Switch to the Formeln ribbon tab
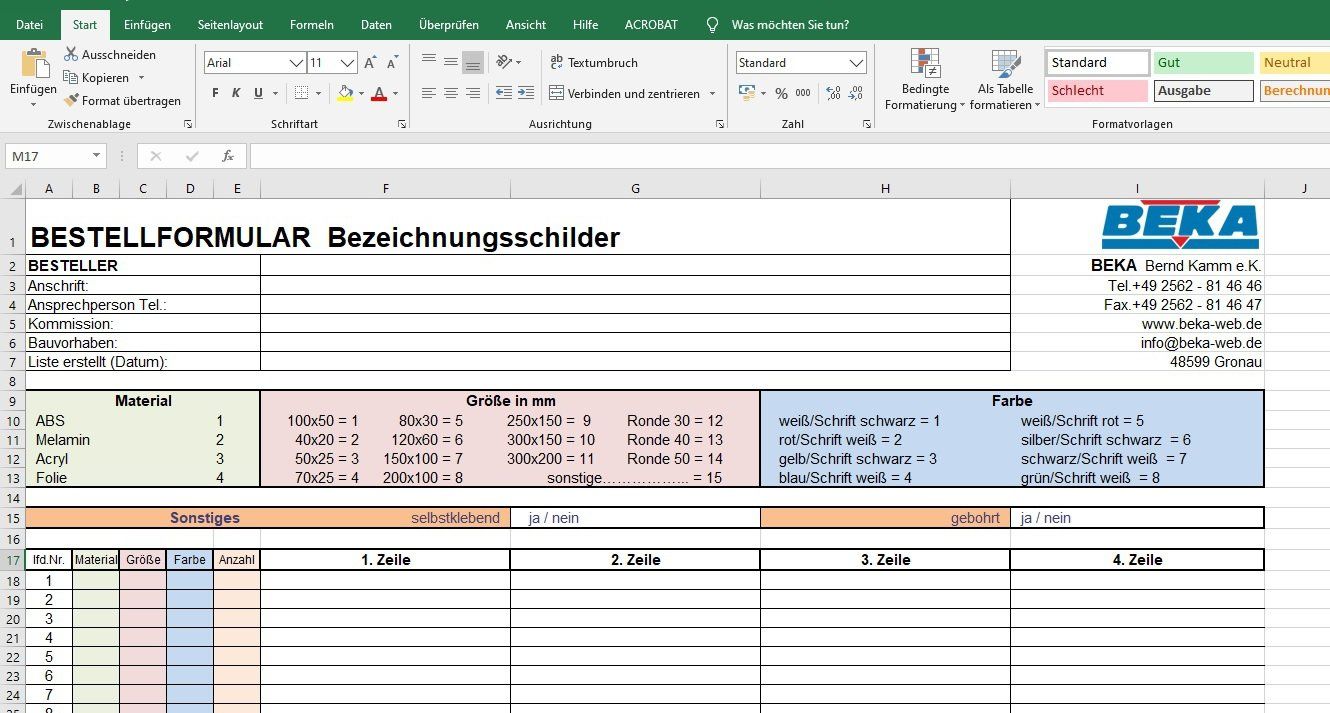This screenshot has height=713, width=1330. coord(311,24)
